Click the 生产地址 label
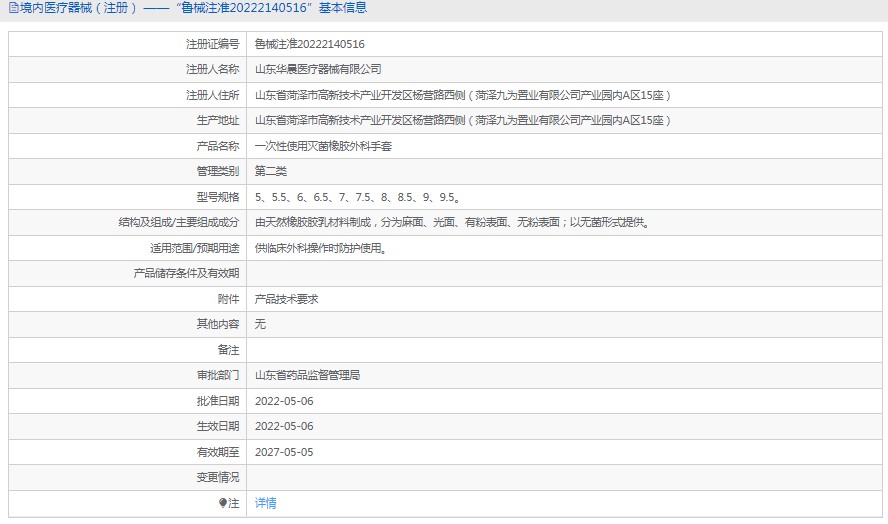This screenshot has height=524, width=888. tap(218, 120)
